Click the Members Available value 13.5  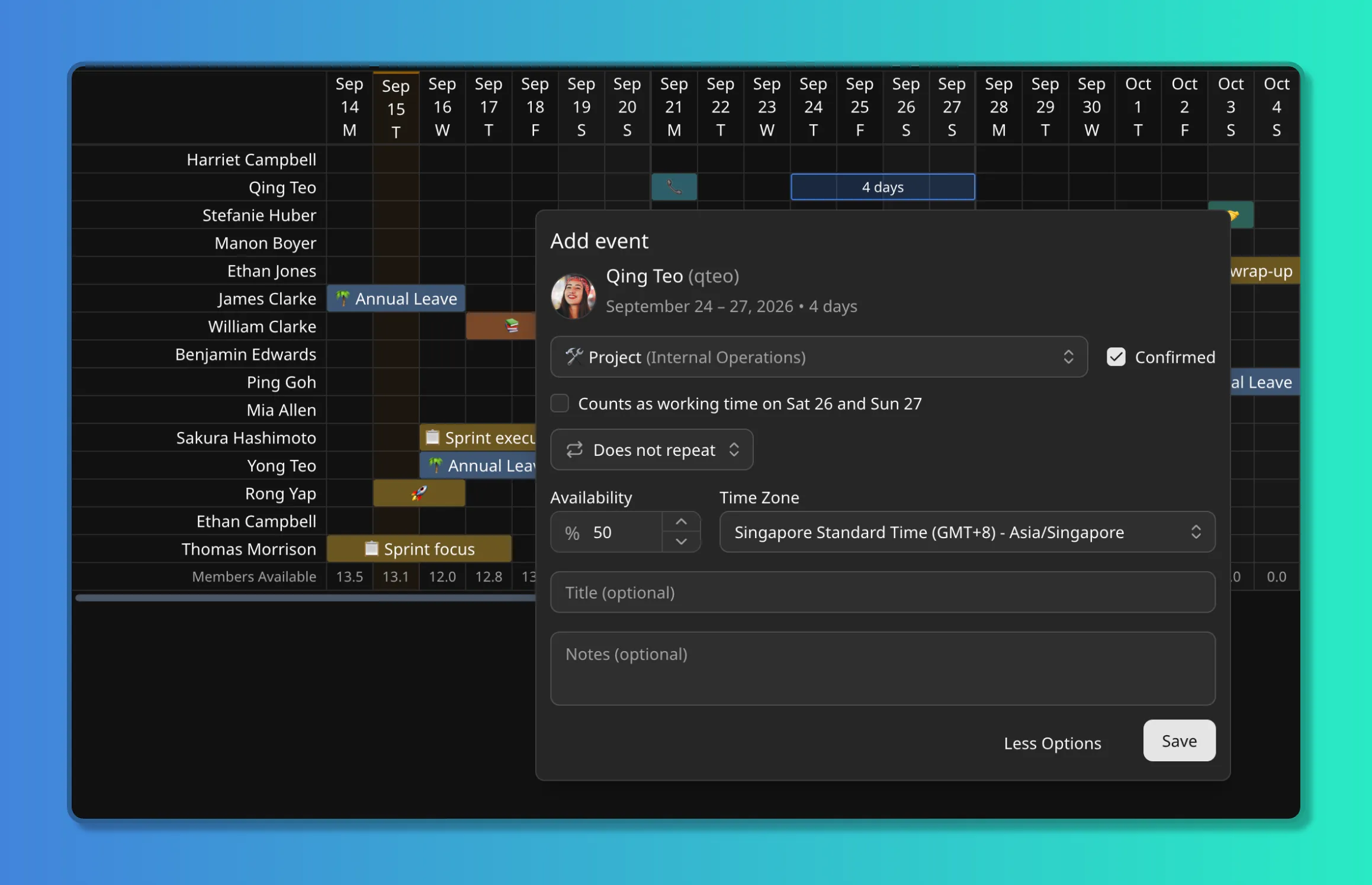pos(349,577)
